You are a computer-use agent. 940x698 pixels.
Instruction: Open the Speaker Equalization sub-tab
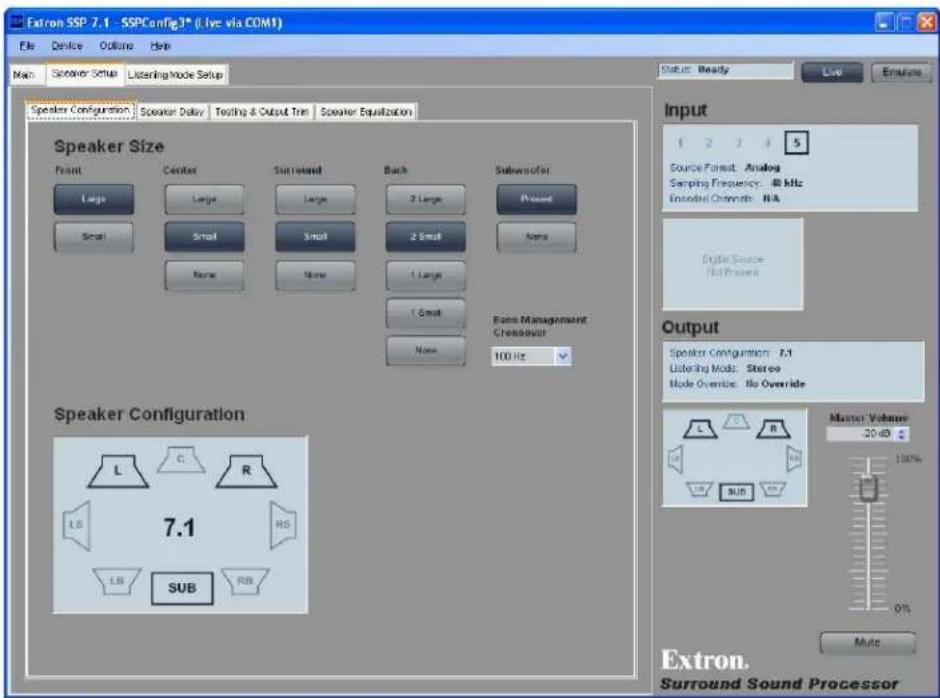coord(366,112)
